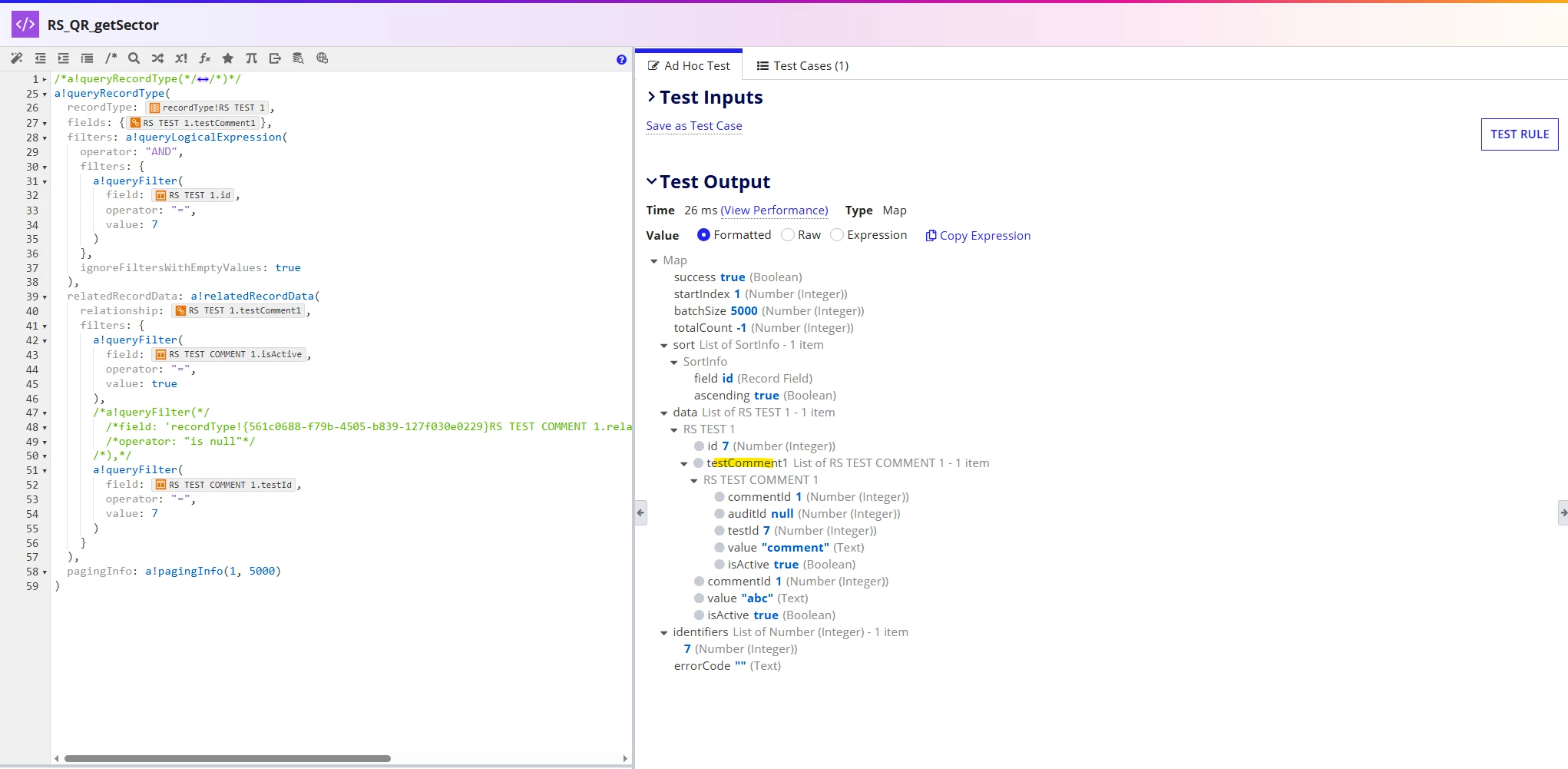Screen dimensions: 1568x769
Task: Select the Expression value radio button
Action: pyautogui.click(x=837, y=235)
